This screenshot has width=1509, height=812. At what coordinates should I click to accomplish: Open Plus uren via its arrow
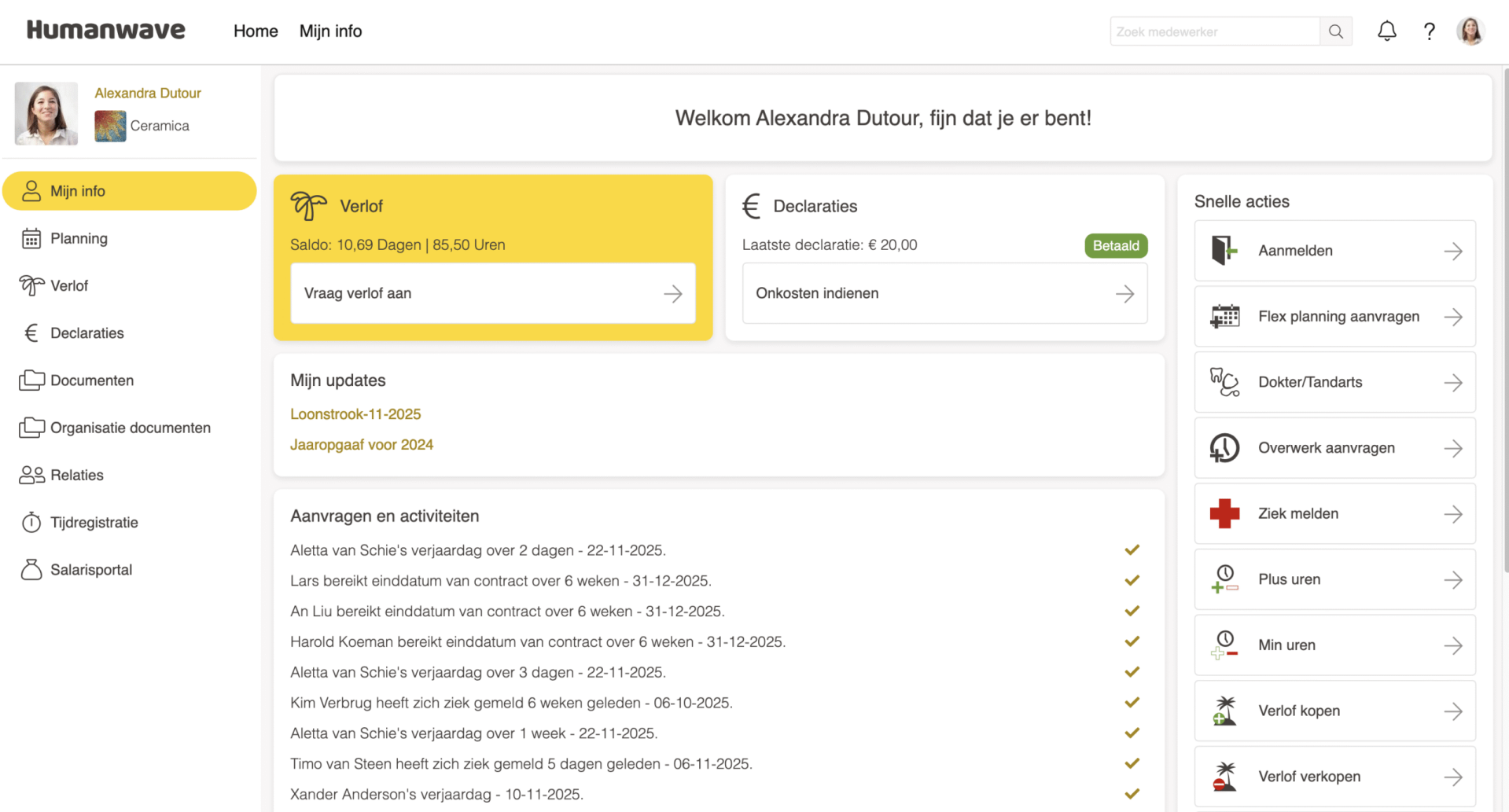(1452, 580)
